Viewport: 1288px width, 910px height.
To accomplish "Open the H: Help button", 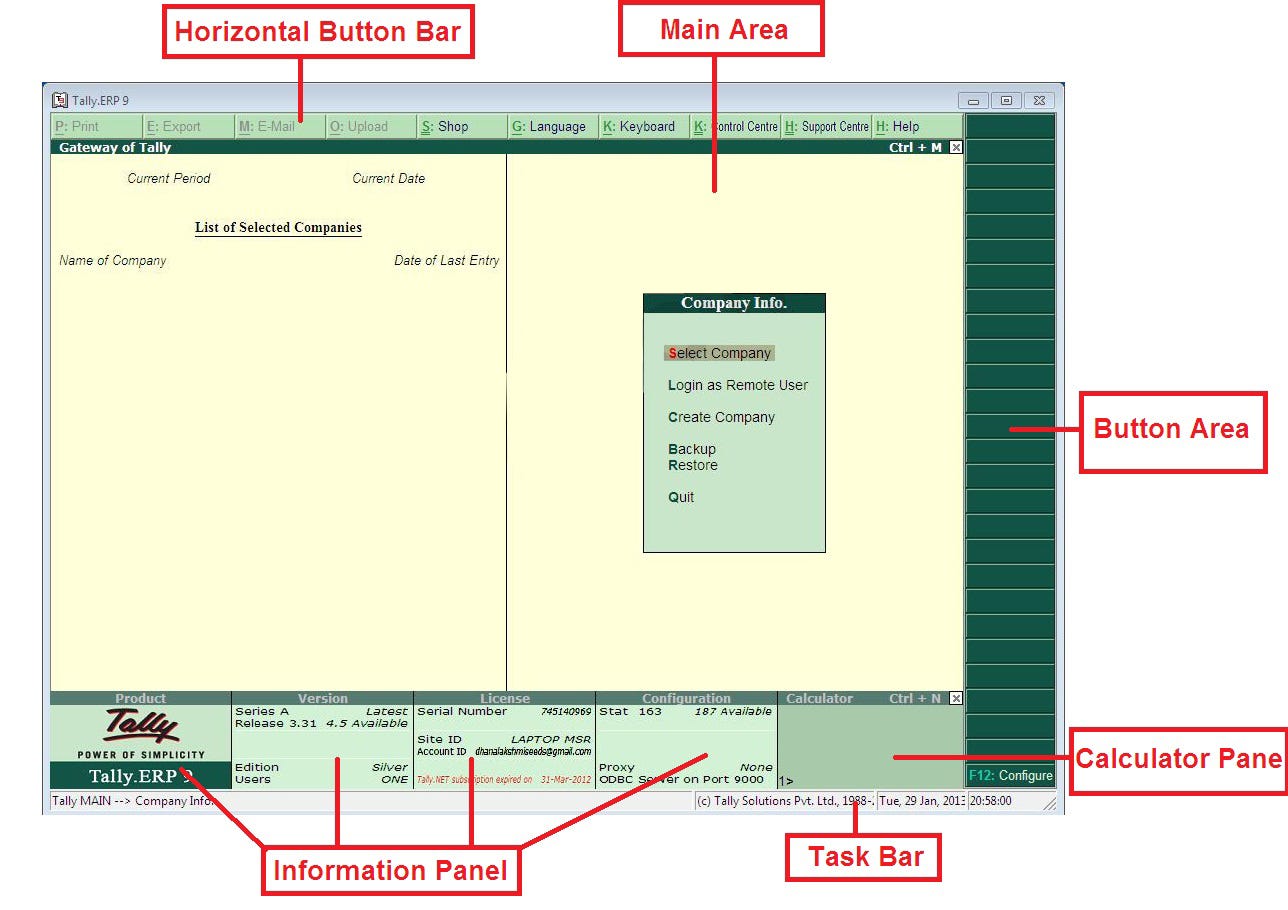I will [x=917, y=127].
